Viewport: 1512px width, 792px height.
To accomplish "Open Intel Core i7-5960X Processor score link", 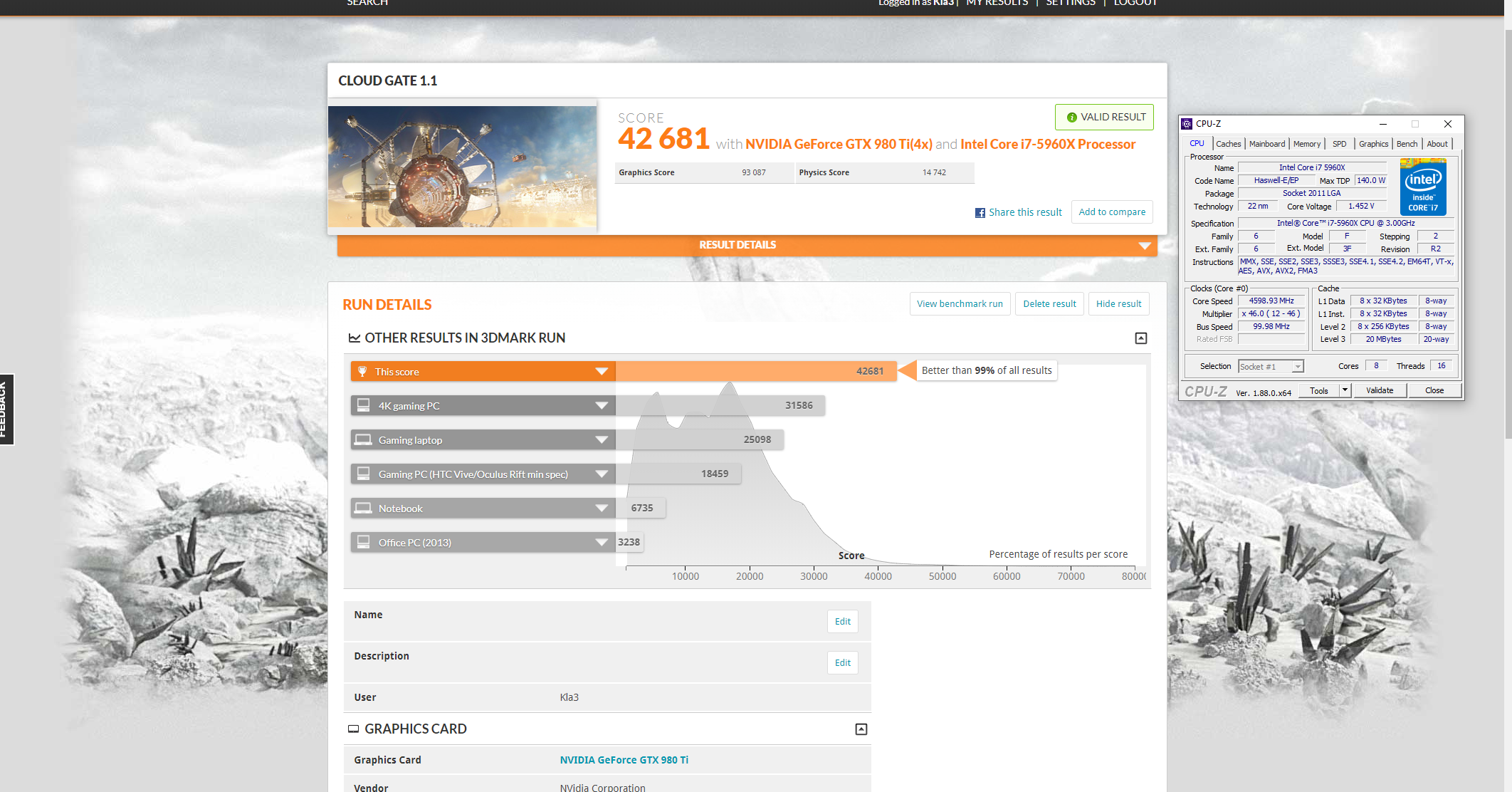I will click(x=1048, y=145).
